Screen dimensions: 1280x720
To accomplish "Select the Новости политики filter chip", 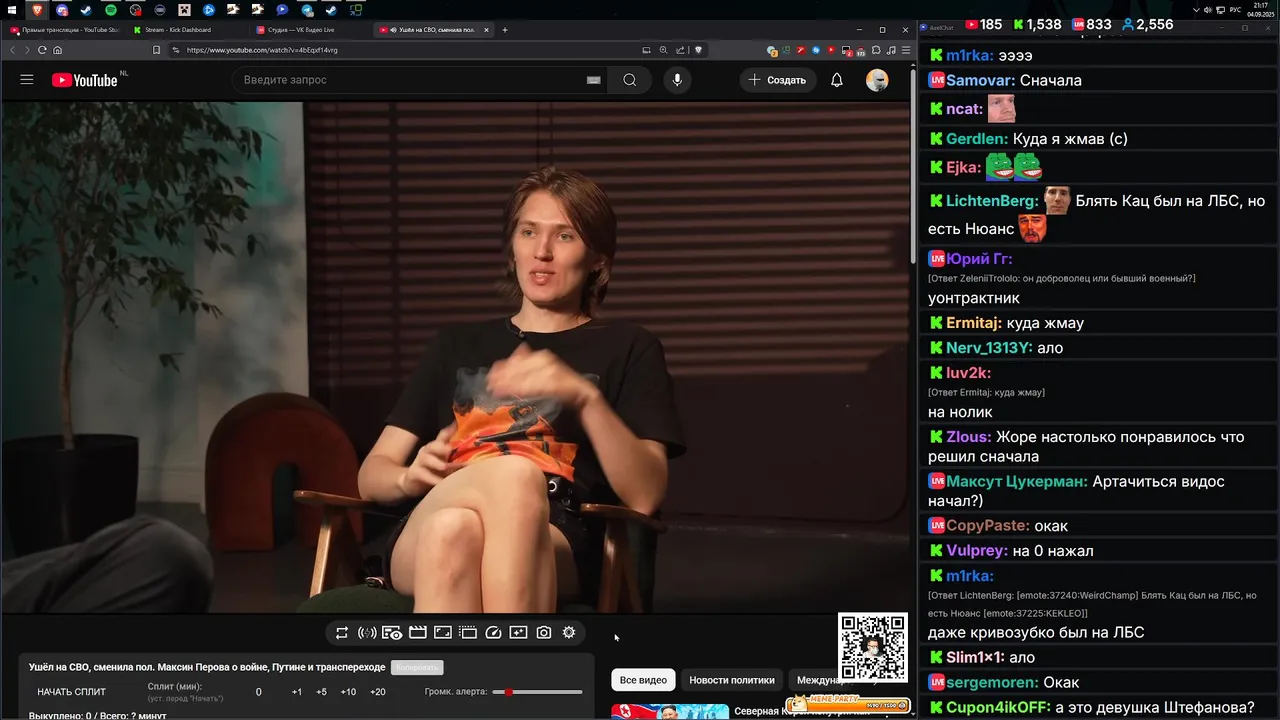I will 732,680.
